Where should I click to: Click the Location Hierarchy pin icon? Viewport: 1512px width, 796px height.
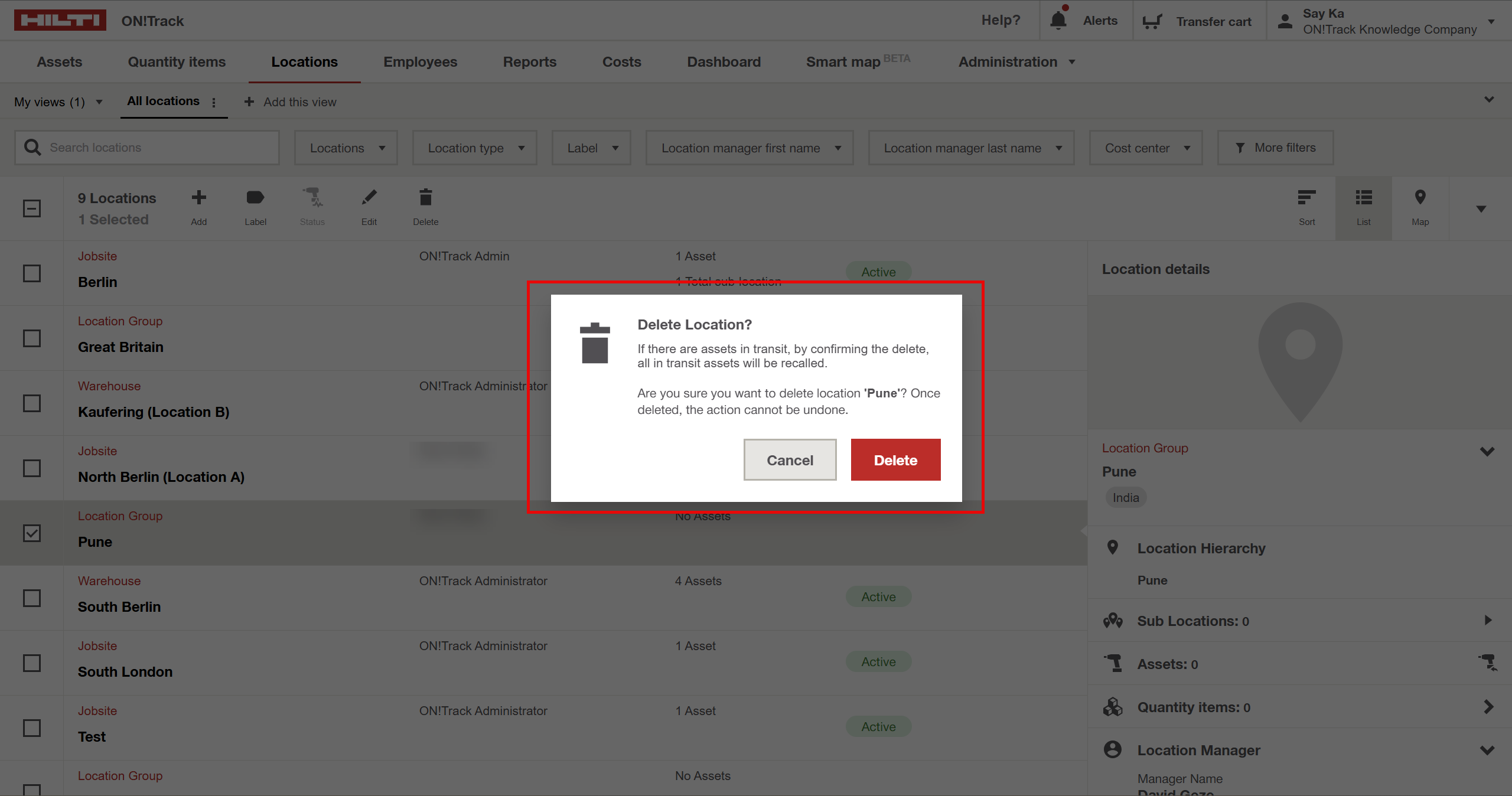coord(1112,547)
